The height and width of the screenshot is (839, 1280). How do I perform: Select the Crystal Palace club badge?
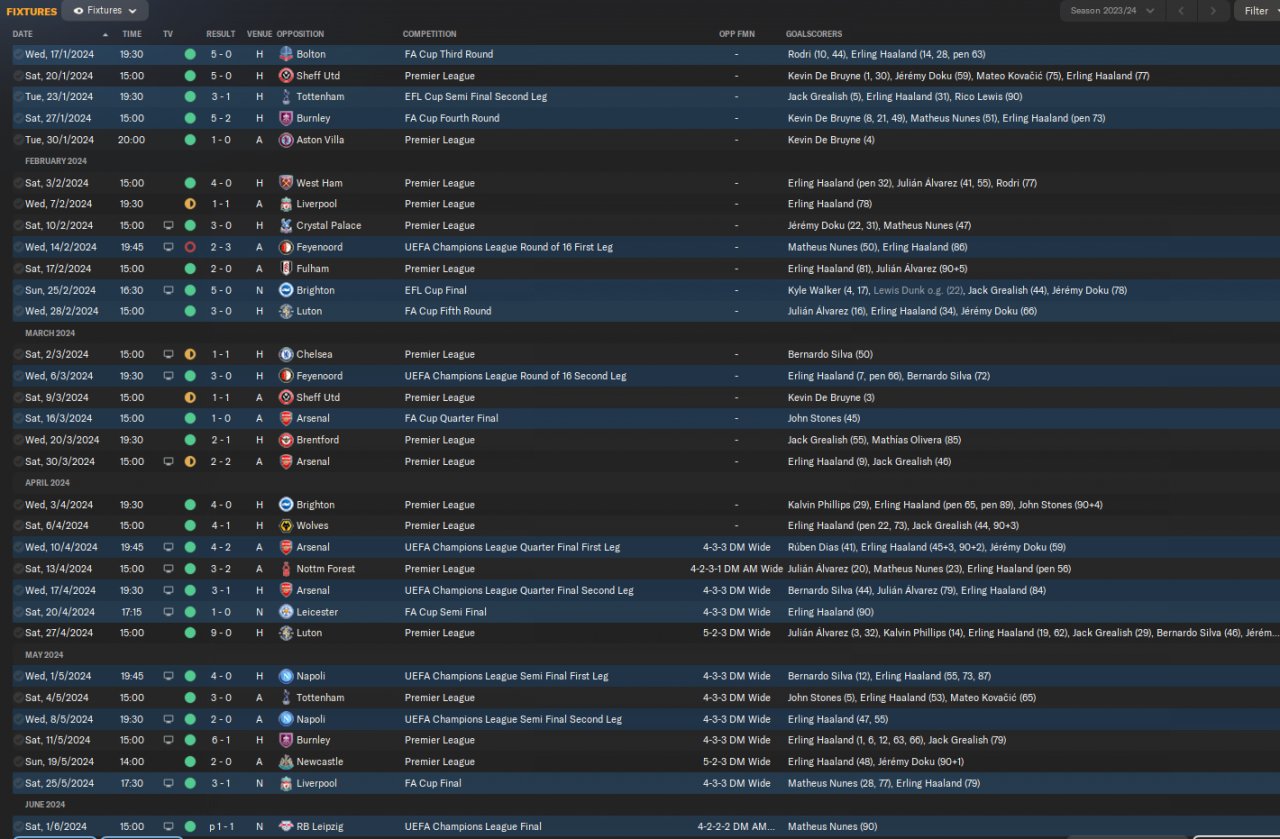pyautogui.click(x=286, y=226)
